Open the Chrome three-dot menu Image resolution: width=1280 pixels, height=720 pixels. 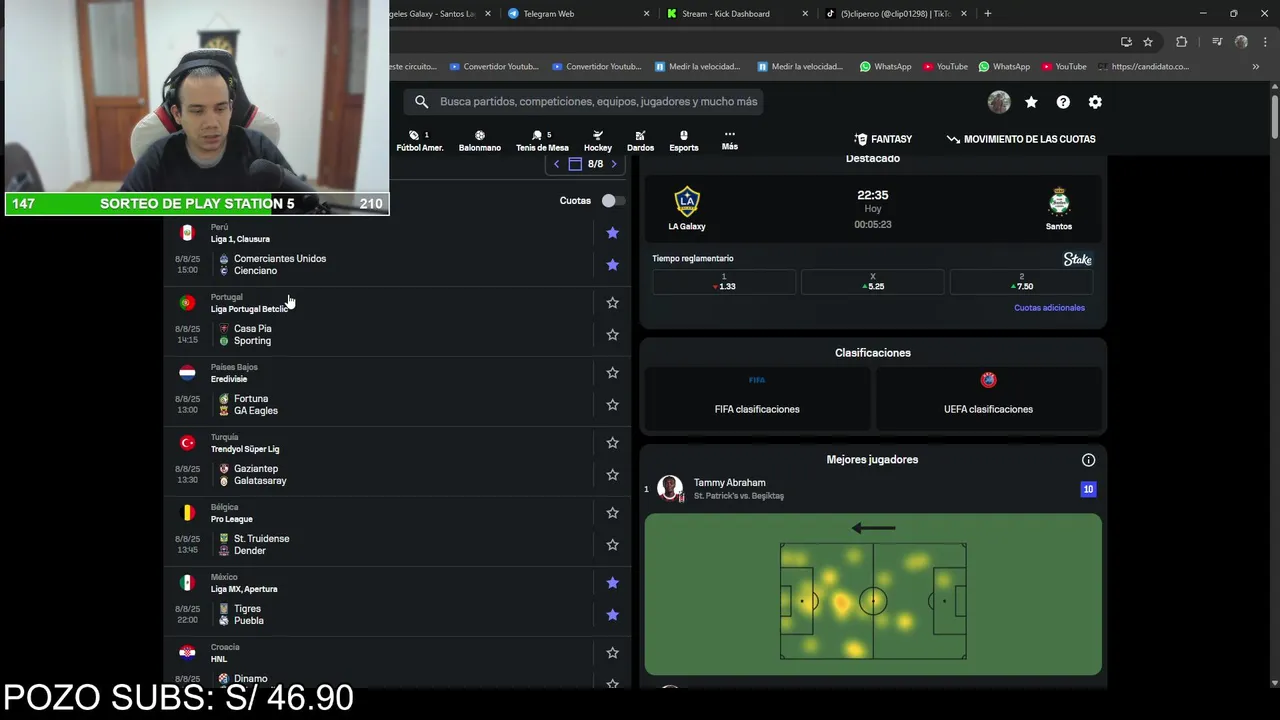pyautogui.click(x=1264, y=42)
